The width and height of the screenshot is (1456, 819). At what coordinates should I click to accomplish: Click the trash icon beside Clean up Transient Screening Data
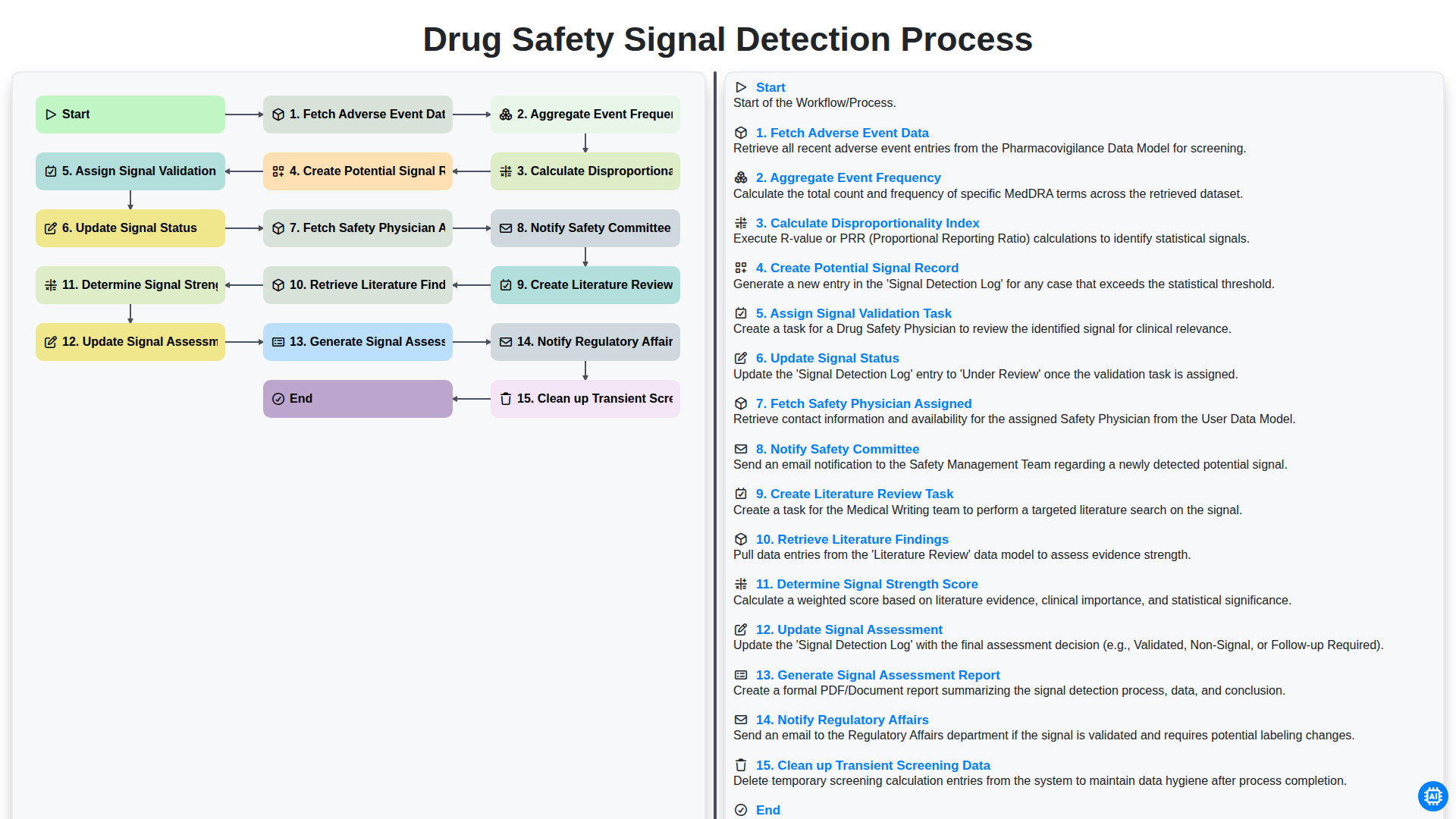coord(741,765)
